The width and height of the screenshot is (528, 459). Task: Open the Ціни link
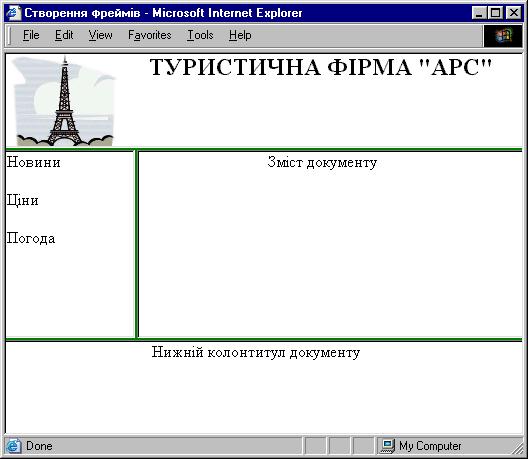23,200
